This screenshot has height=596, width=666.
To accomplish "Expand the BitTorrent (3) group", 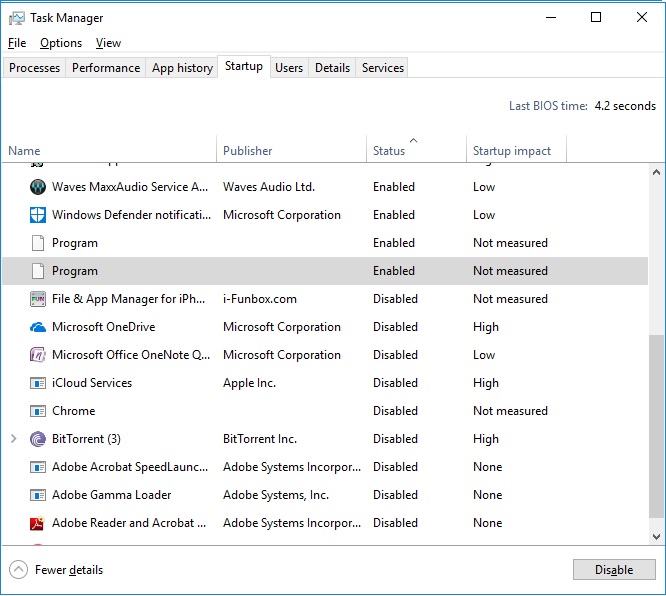I will 14,439.
